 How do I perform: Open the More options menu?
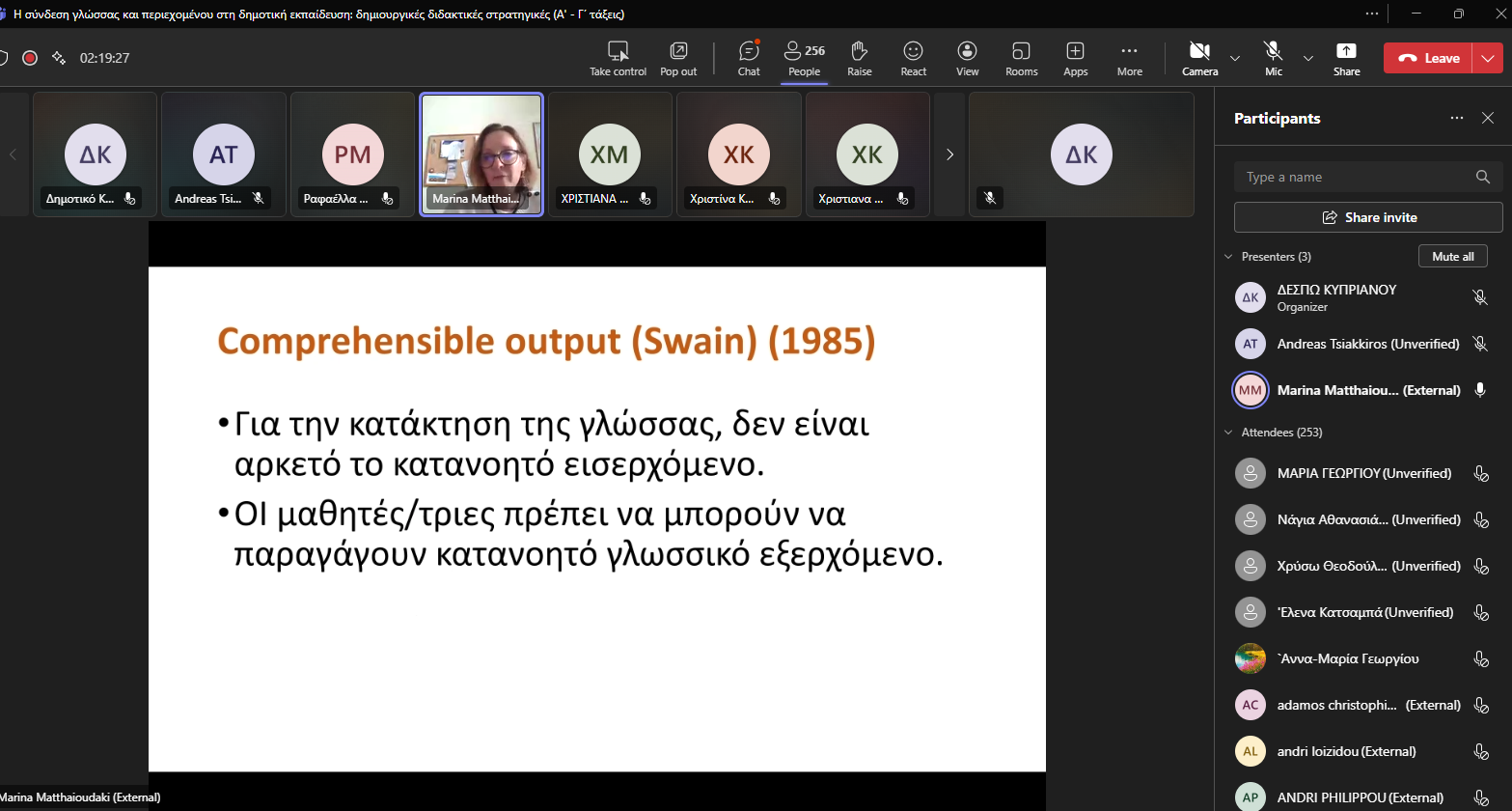coord(1129,58)
